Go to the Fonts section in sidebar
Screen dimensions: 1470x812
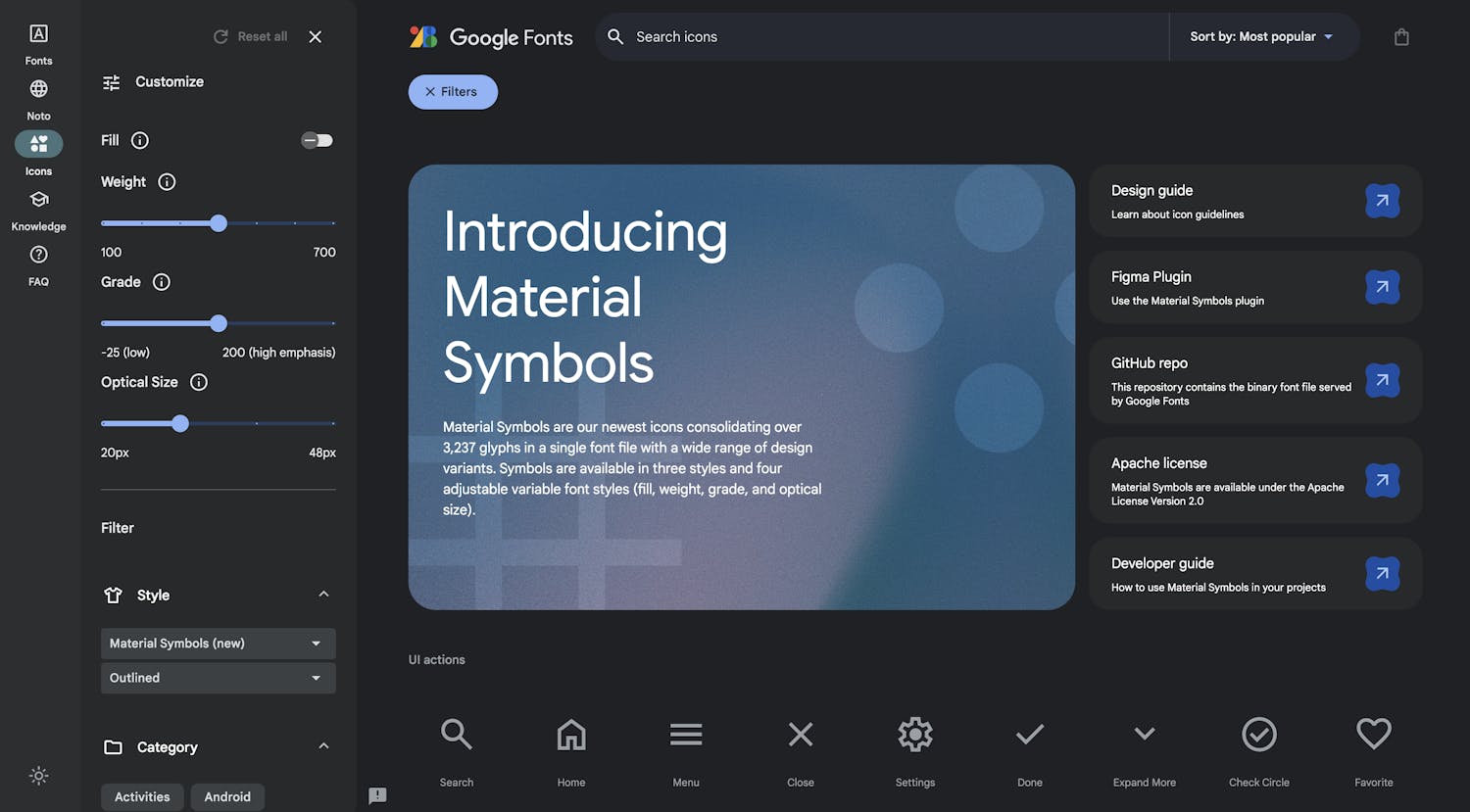pyautogui.click(x=38, y=44)
